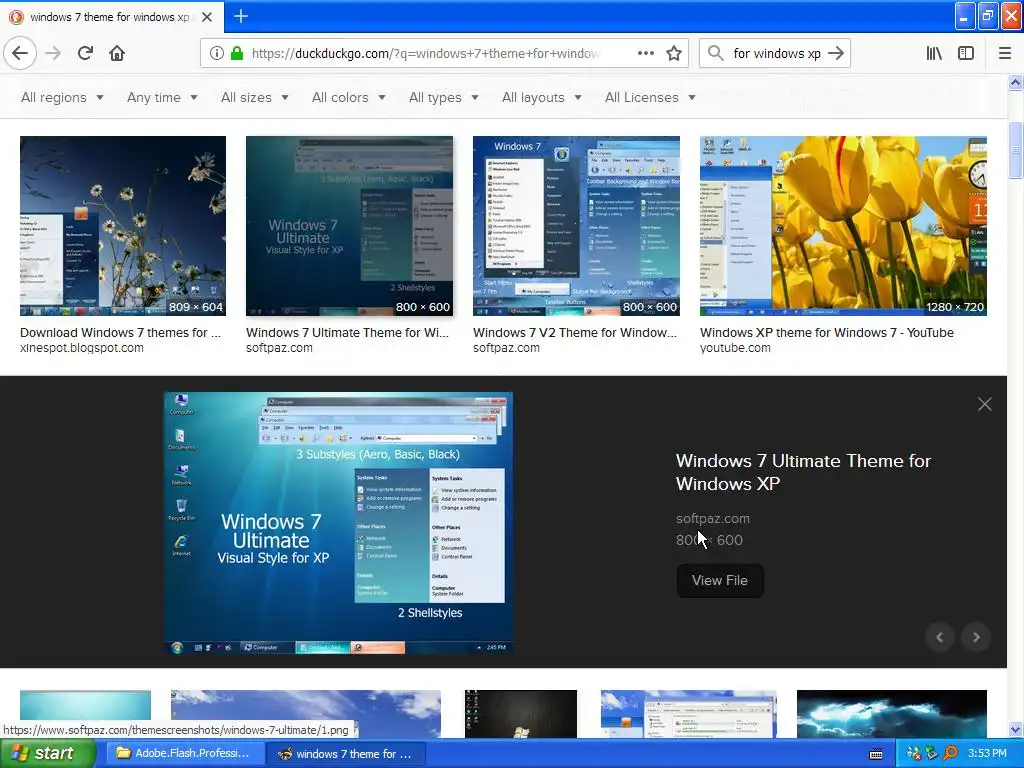1024x768 pixels.
Task: Click the scrollbar up arrow
Action: click(1015, 82)
